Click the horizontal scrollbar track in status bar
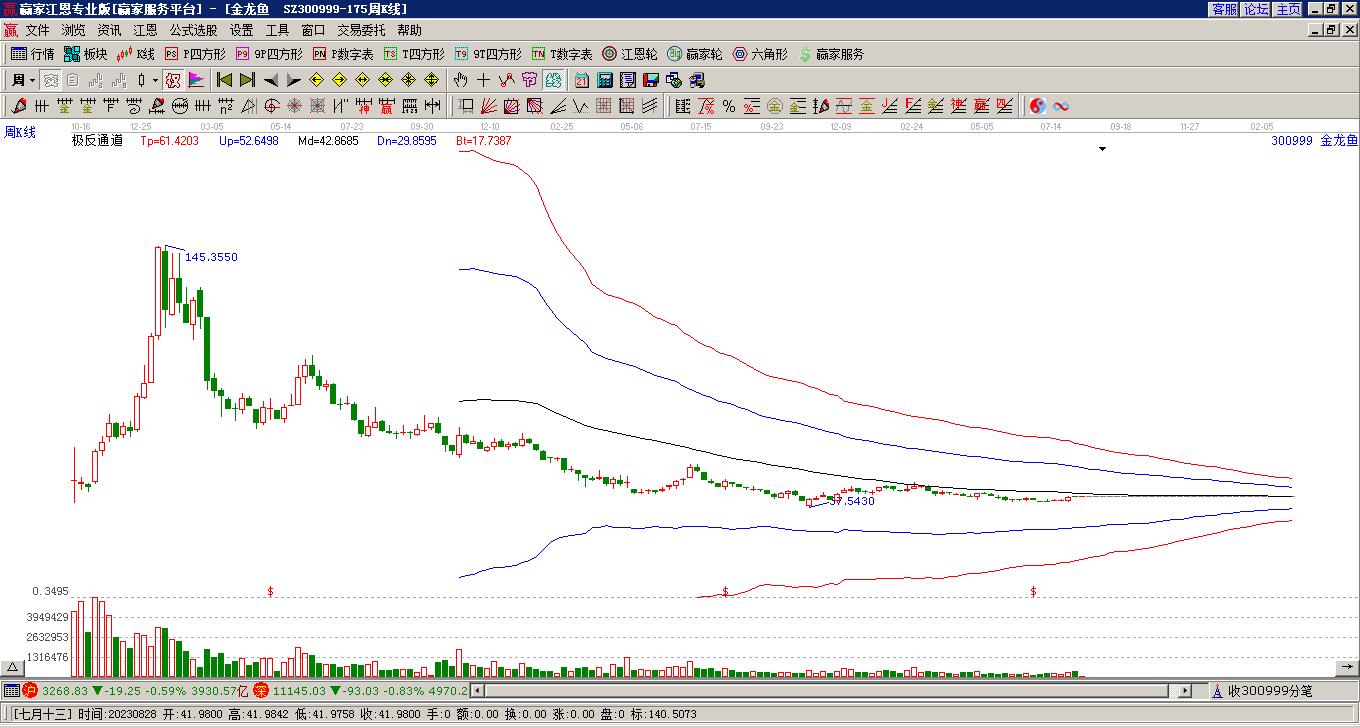The height and width of the screenshot is (728, 1360). pos(830,690)
